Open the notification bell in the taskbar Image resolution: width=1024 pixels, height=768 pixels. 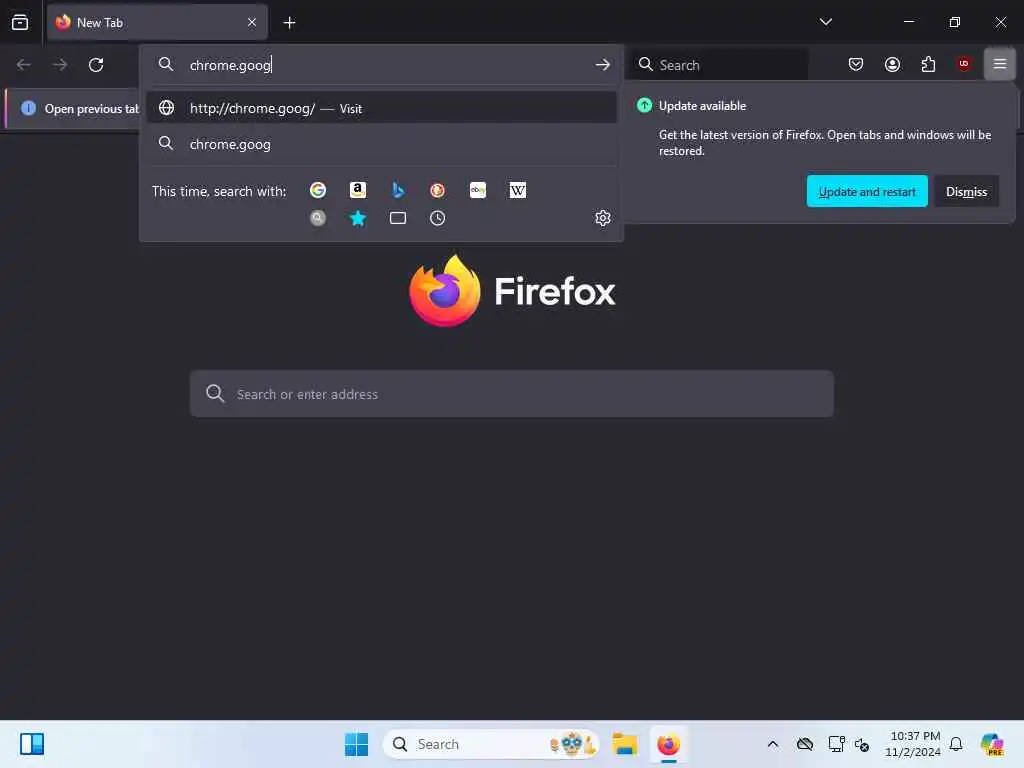click(956, 744)
